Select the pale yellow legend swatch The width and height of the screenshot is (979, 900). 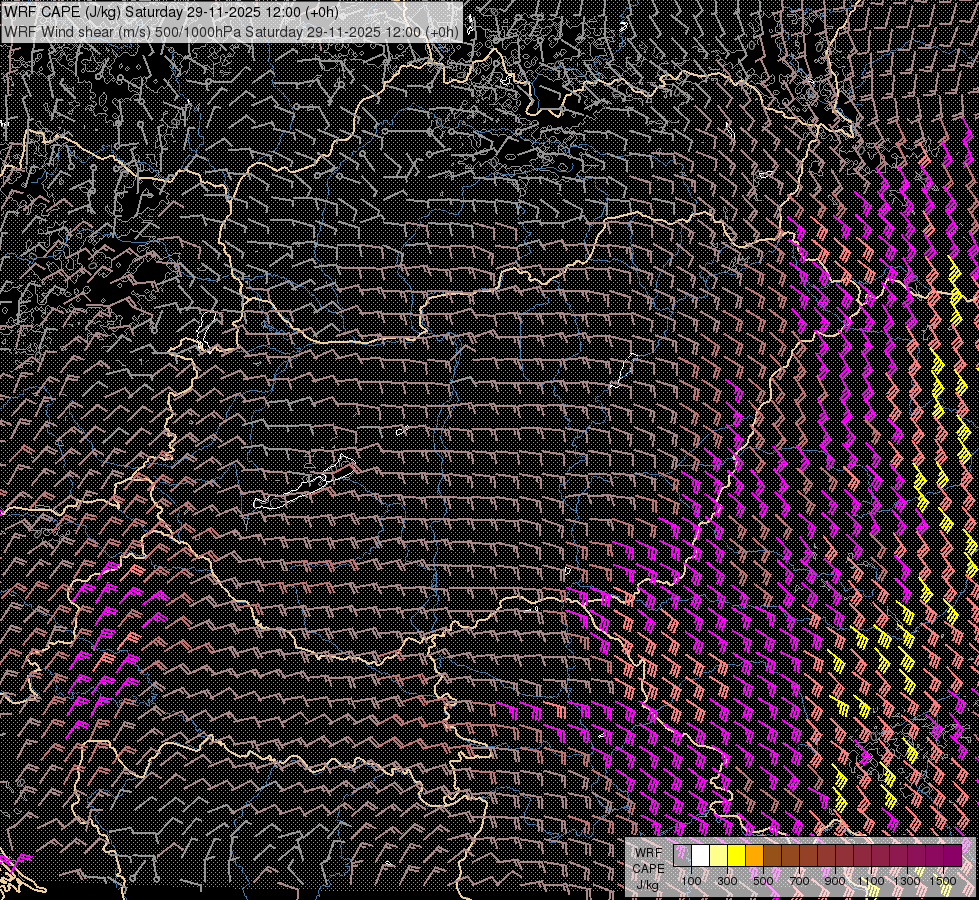(719, 856)
